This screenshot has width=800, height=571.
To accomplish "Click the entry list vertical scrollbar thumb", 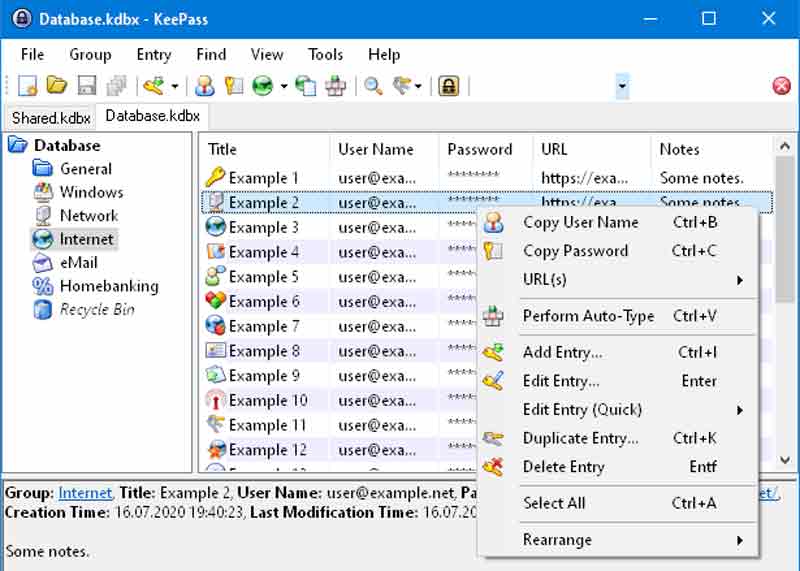I will [784, 230].
